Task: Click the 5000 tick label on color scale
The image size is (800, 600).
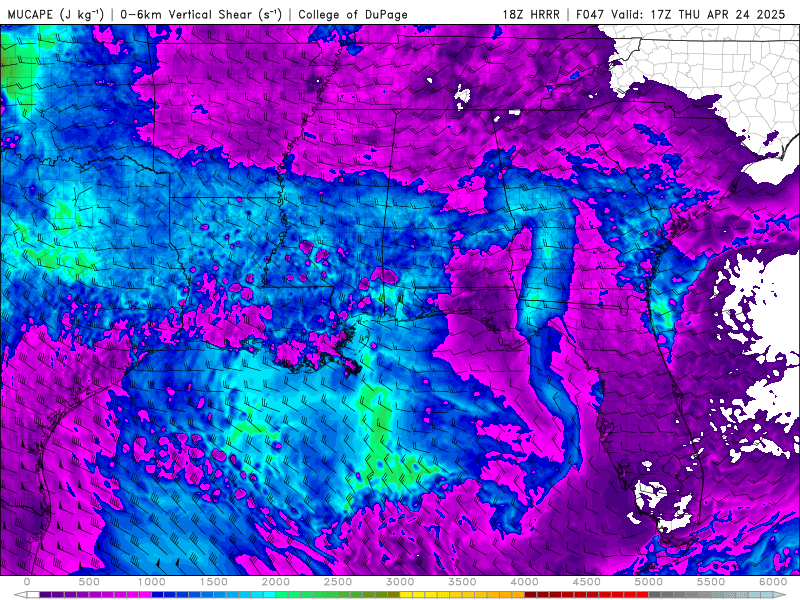Action: [648, 582]
